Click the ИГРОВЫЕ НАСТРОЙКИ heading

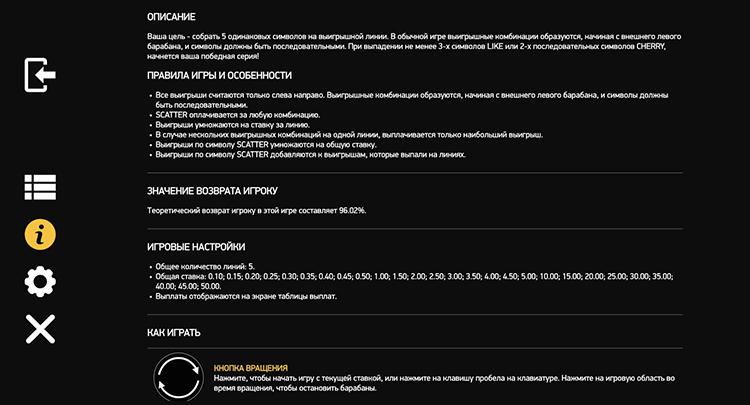point(195,246)
